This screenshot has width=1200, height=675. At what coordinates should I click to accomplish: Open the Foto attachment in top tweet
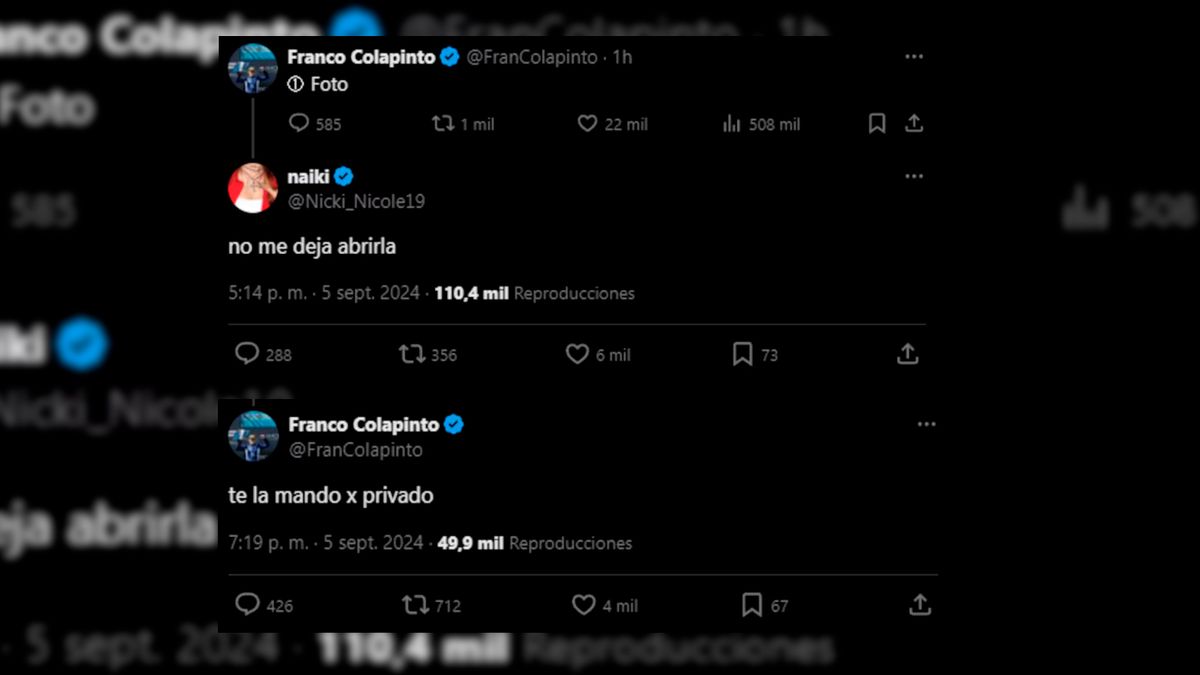[319, 85]
